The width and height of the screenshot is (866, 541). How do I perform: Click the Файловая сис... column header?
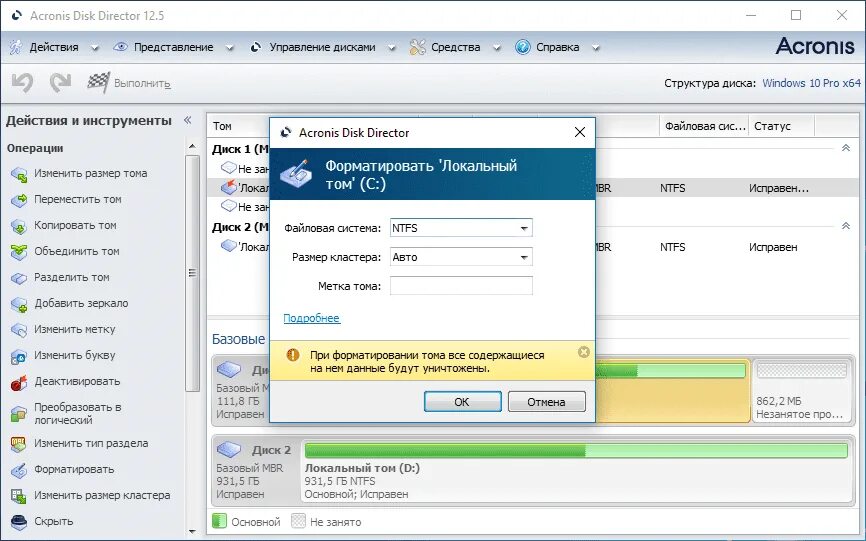(704, 126)
